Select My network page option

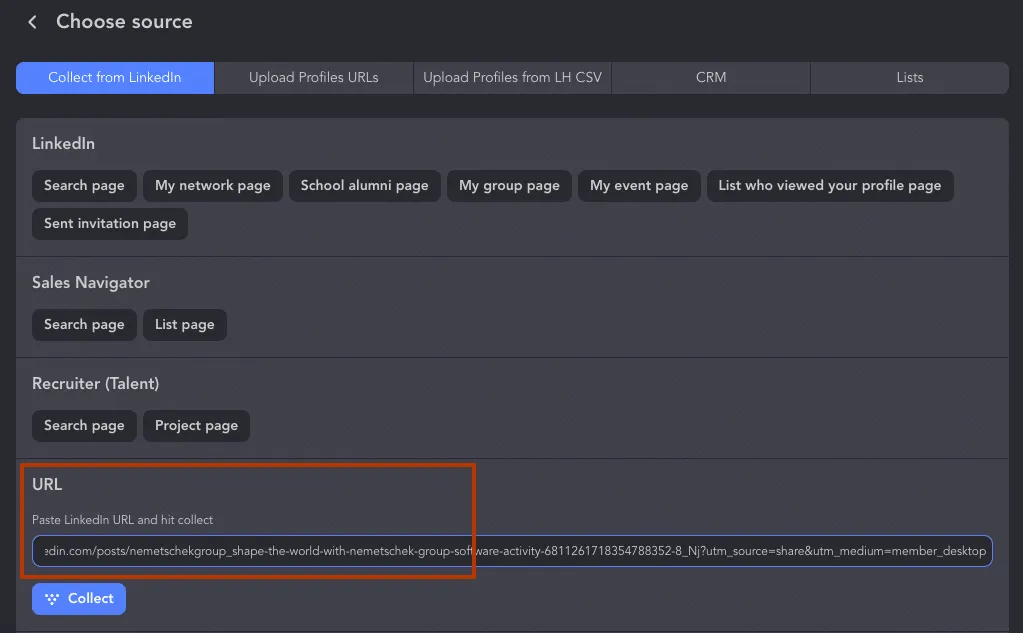pyautogui.click(x=213, y=186)
